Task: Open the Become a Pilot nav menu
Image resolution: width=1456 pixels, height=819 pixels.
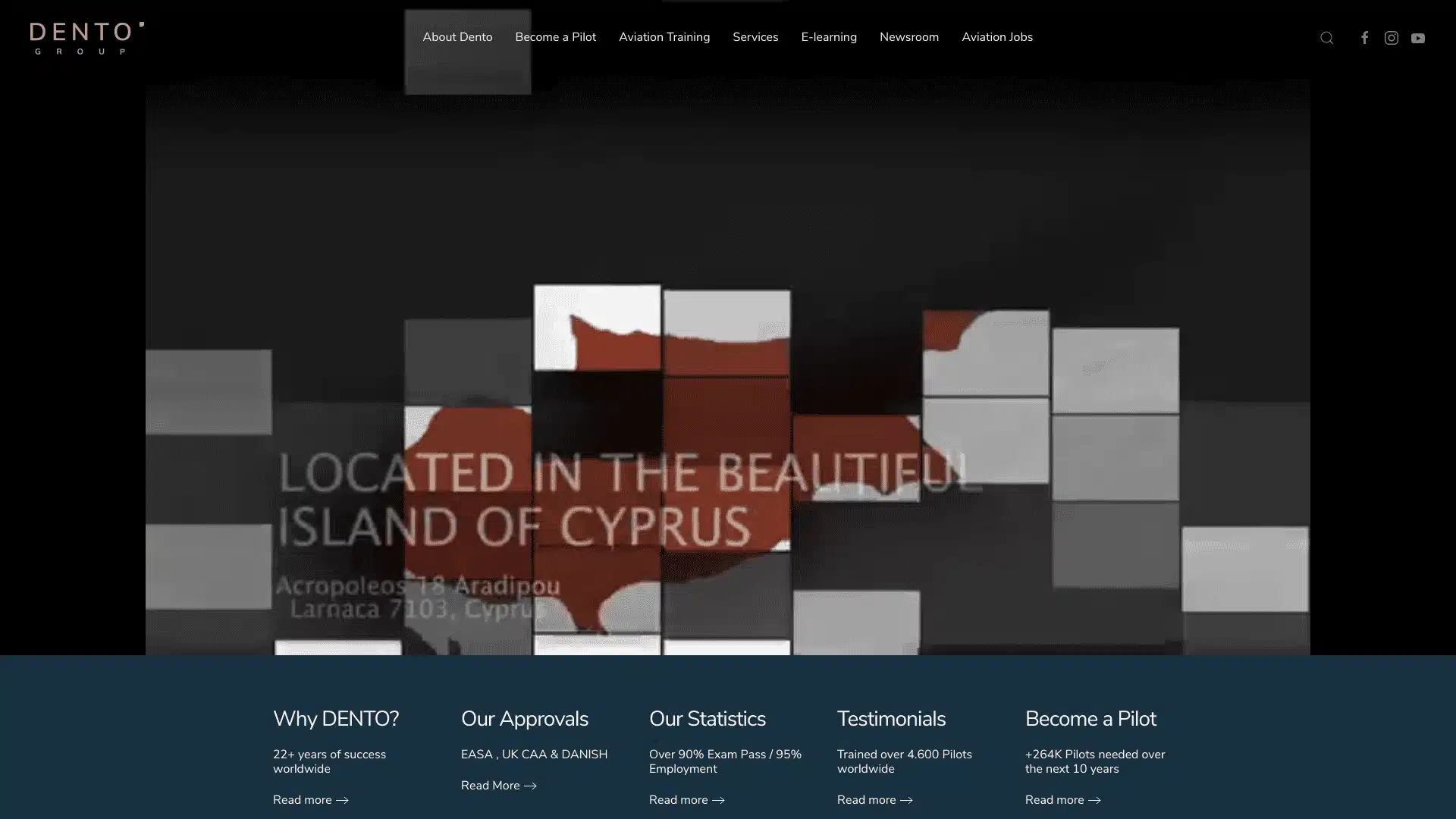Action: click(x=555, y=37)
